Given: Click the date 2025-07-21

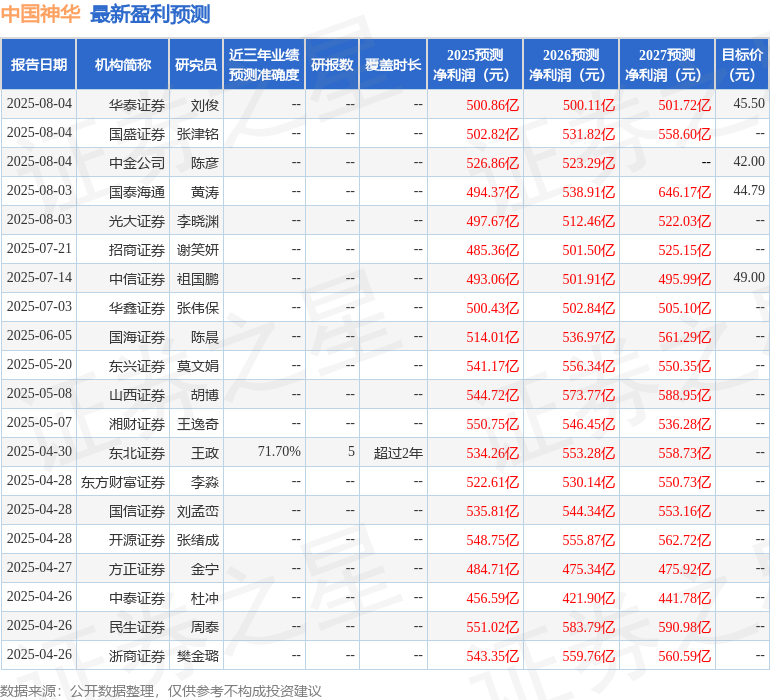Looking at the screenshot, I should [x=39, y=249].
